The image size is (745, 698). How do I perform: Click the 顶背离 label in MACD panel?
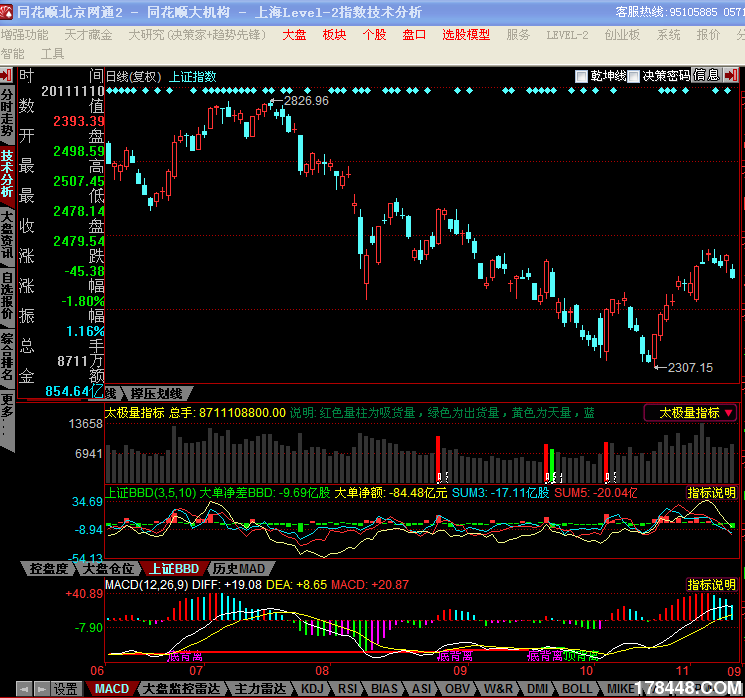tap(581, 657)
